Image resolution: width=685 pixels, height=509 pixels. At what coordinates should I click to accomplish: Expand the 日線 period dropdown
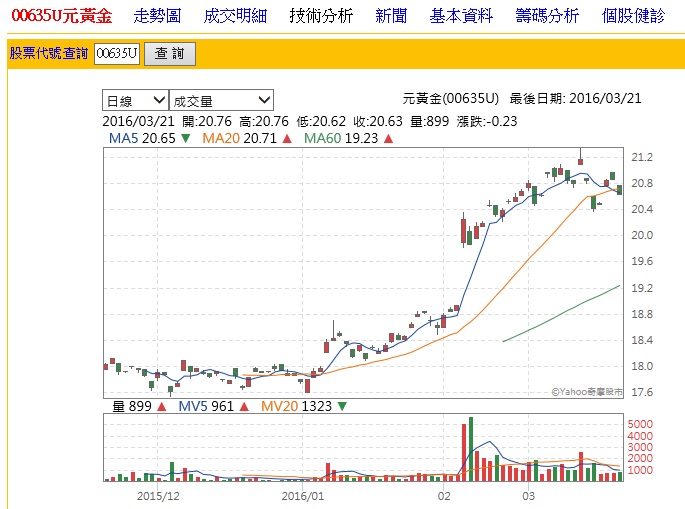click(x=135, y=100)
